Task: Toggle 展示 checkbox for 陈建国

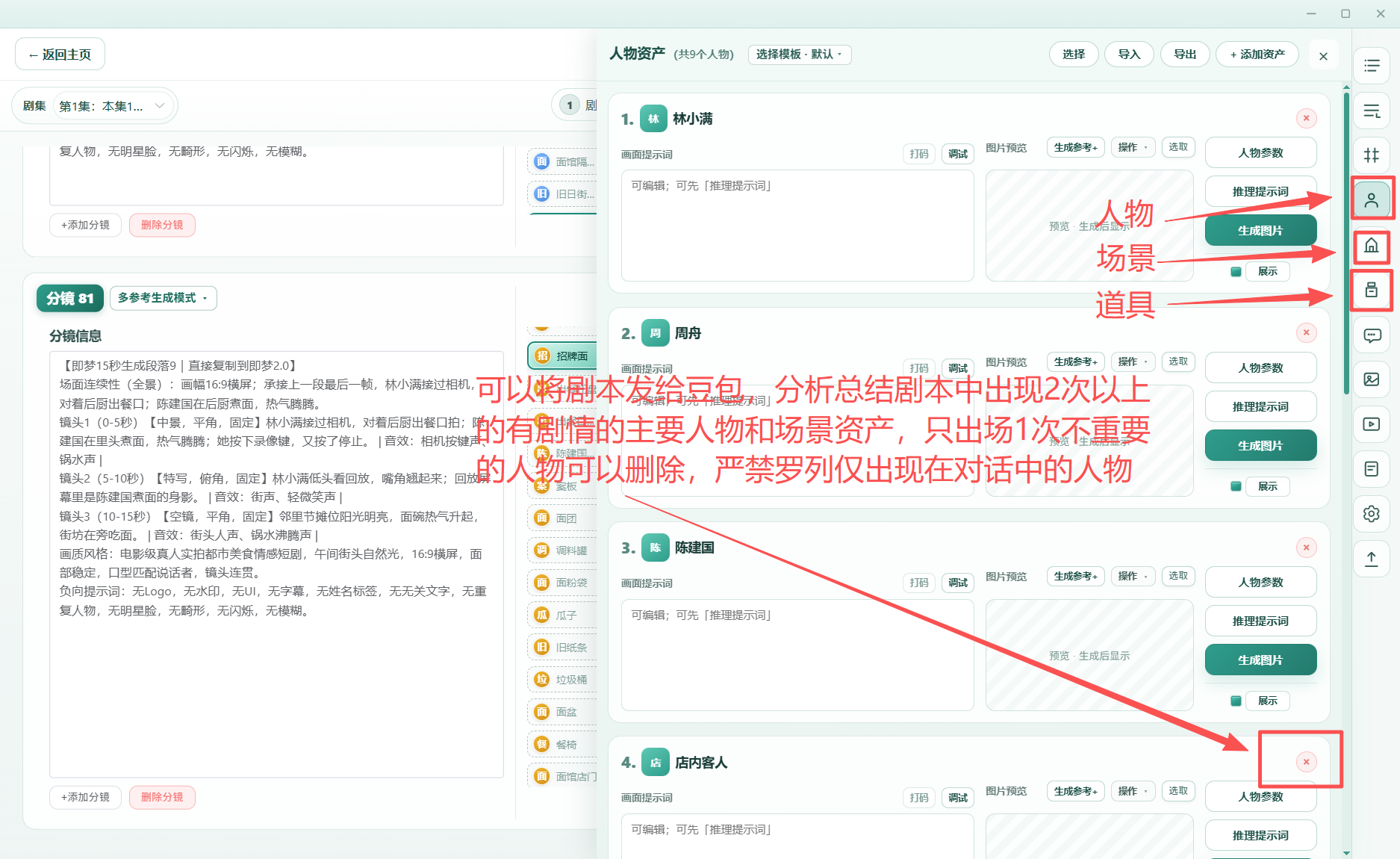Action: click(x=1236, y=701)
